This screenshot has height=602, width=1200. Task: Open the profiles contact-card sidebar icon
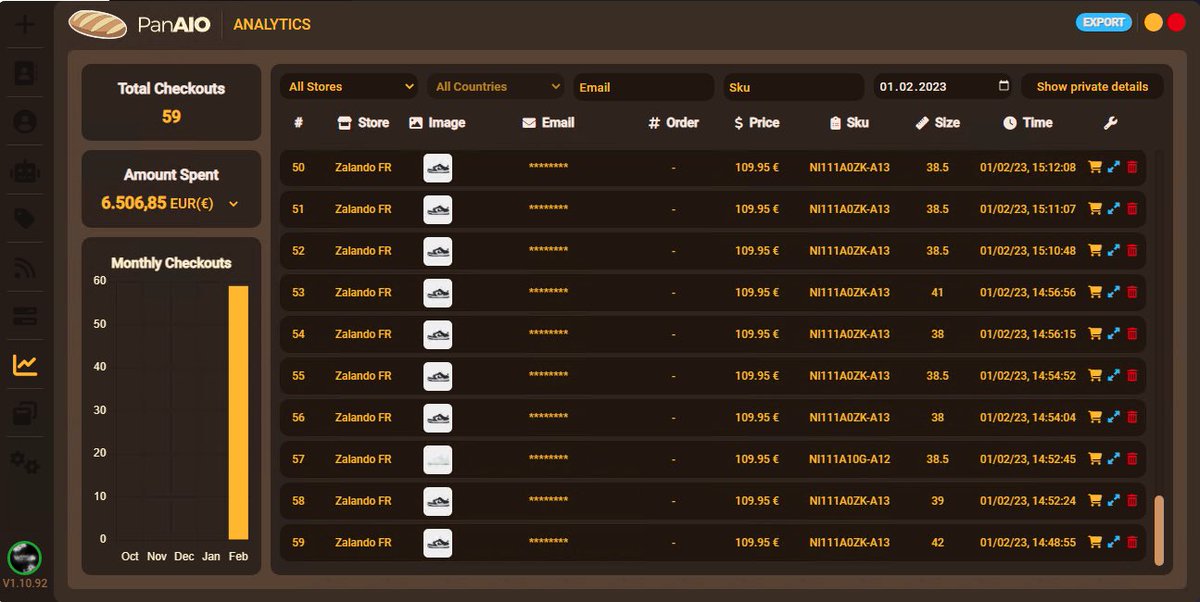pyautogui.click(x=25, y=73)
